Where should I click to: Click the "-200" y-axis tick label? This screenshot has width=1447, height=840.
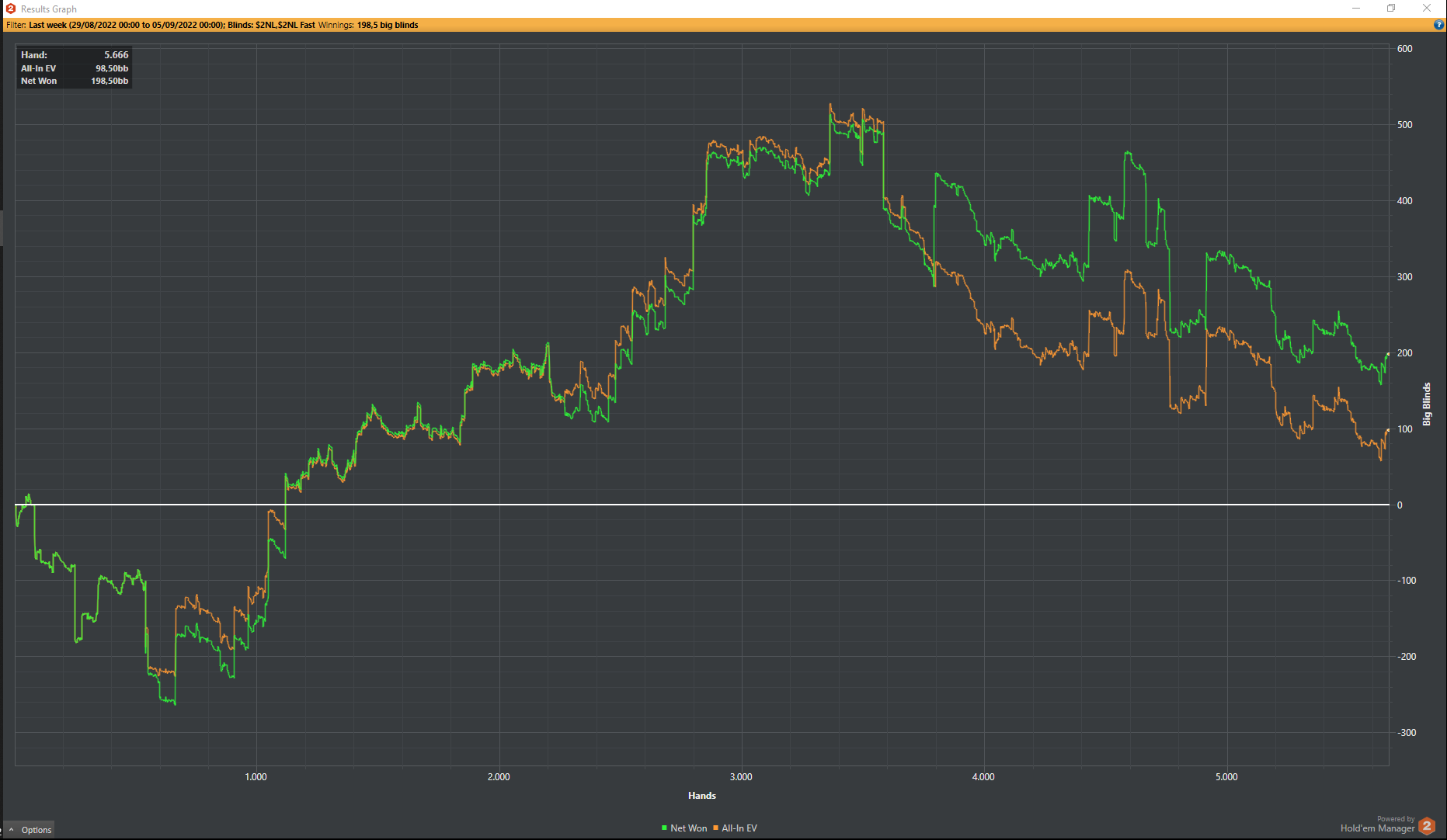pyautogui.click(x=1407, y=657)
